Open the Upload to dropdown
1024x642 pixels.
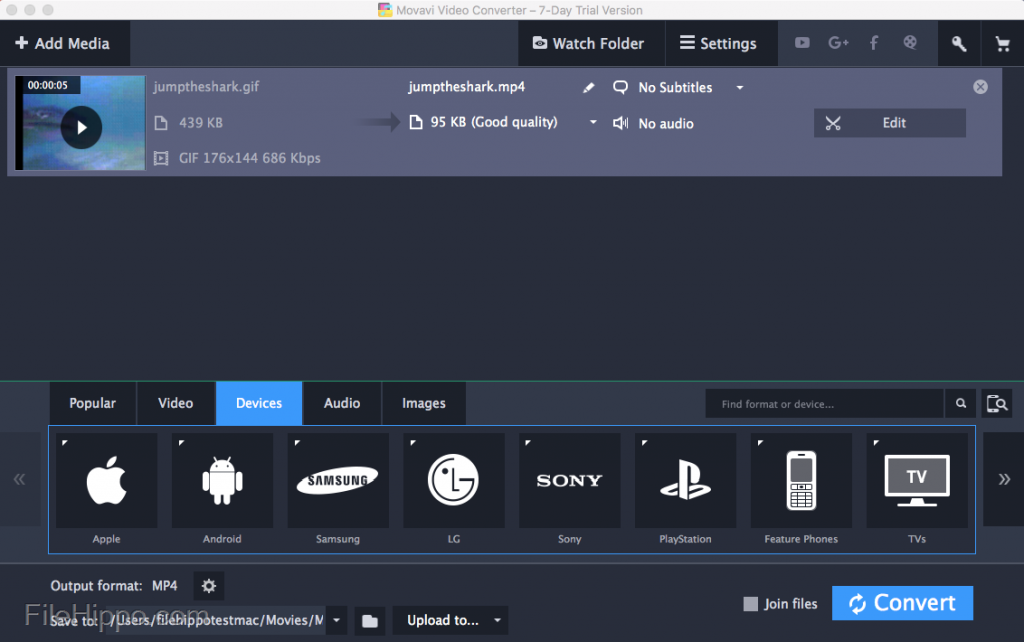click(450, 620)
